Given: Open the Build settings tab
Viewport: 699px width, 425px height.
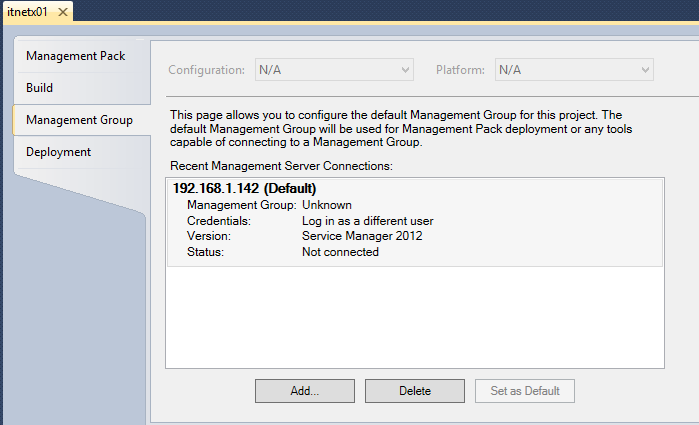Looking at the screenshot, I should 40,88.
